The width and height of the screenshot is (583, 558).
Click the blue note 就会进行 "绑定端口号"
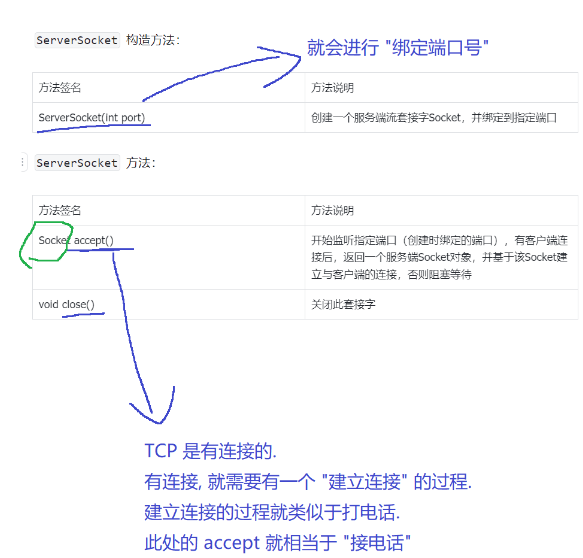coord(397,48)
